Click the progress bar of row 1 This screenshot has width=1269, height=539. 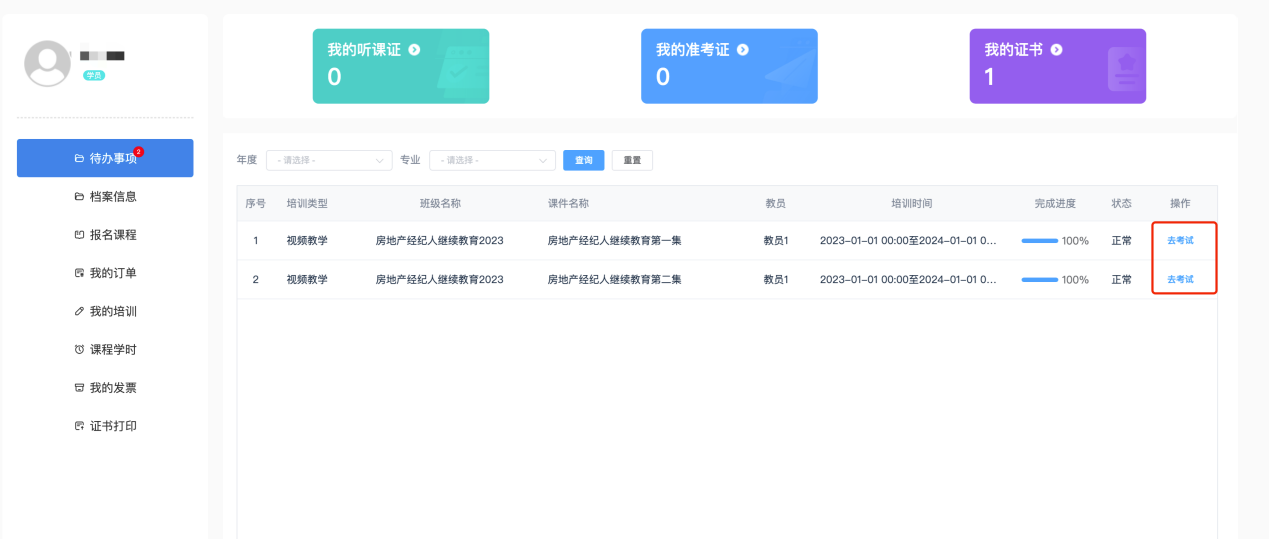[x=1039, y=241]
